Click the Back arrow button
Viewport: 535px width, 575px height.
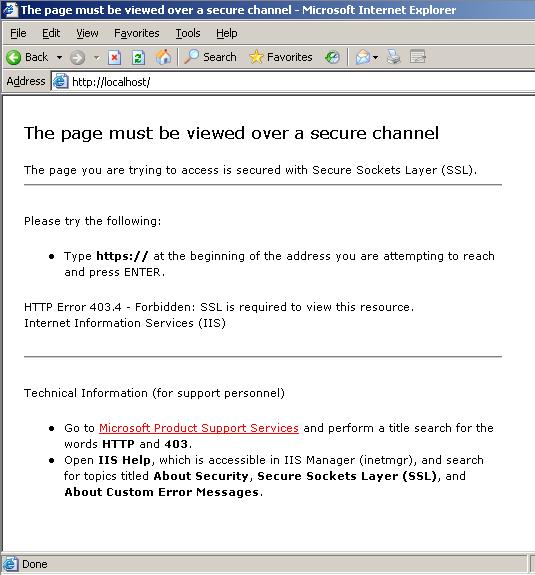[x=28, y=57]
